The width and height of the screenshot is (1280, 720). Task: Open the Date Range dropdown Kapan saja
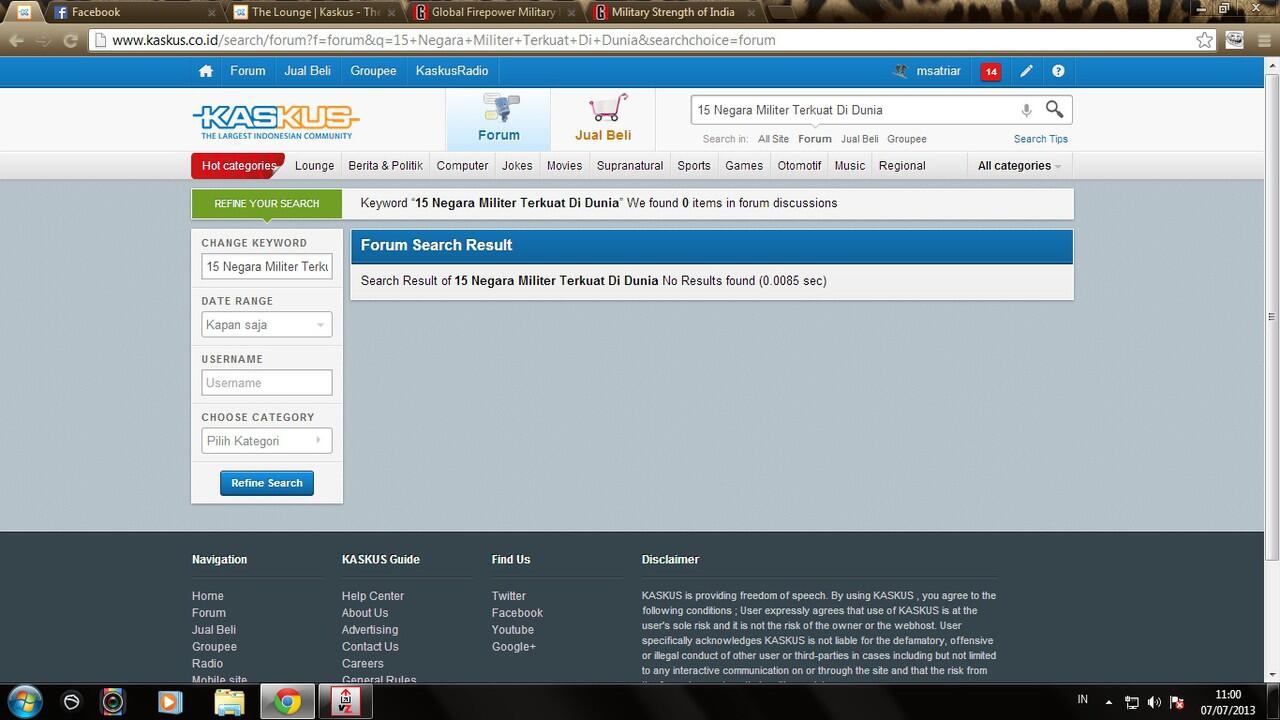point(267,325)
